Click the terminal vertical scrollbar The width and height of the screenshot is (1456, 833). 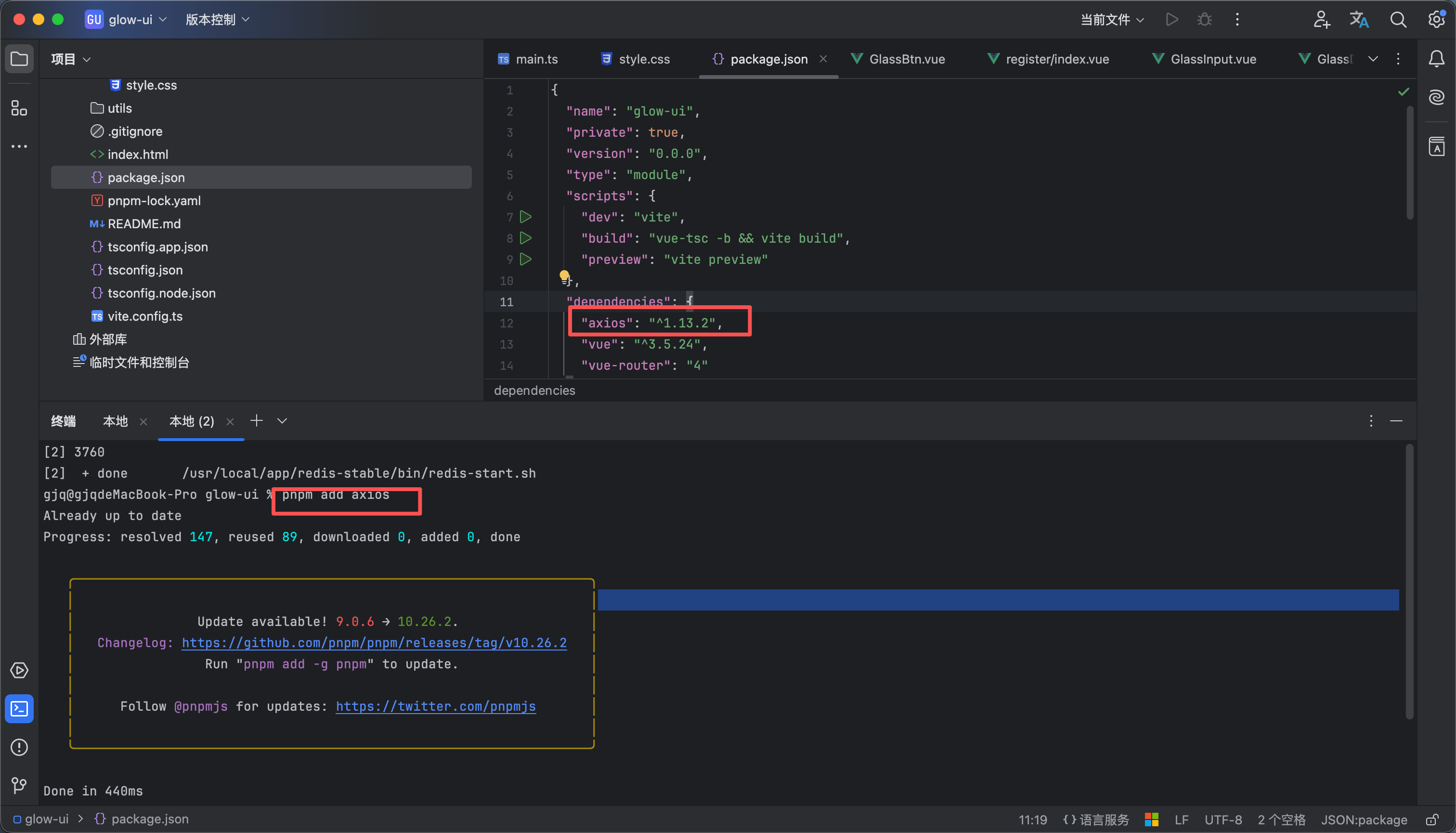coord(1410,581)
